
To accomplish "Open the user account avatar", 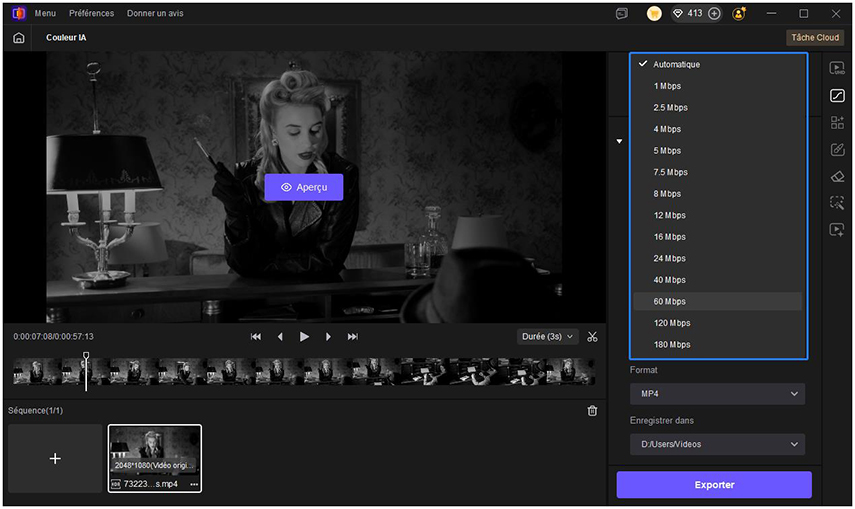I will (739, 14).
